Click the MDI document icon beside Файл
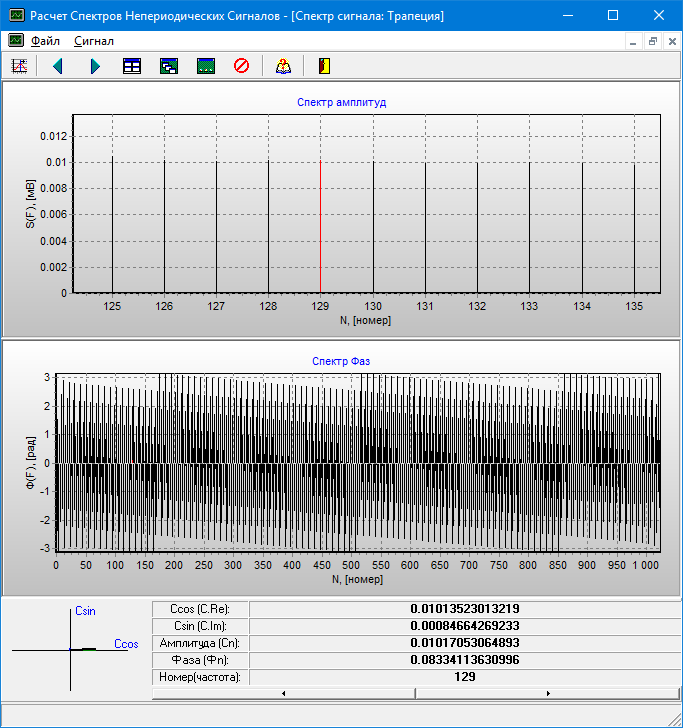This screenshot has height=728, width=683. [16, 41]
